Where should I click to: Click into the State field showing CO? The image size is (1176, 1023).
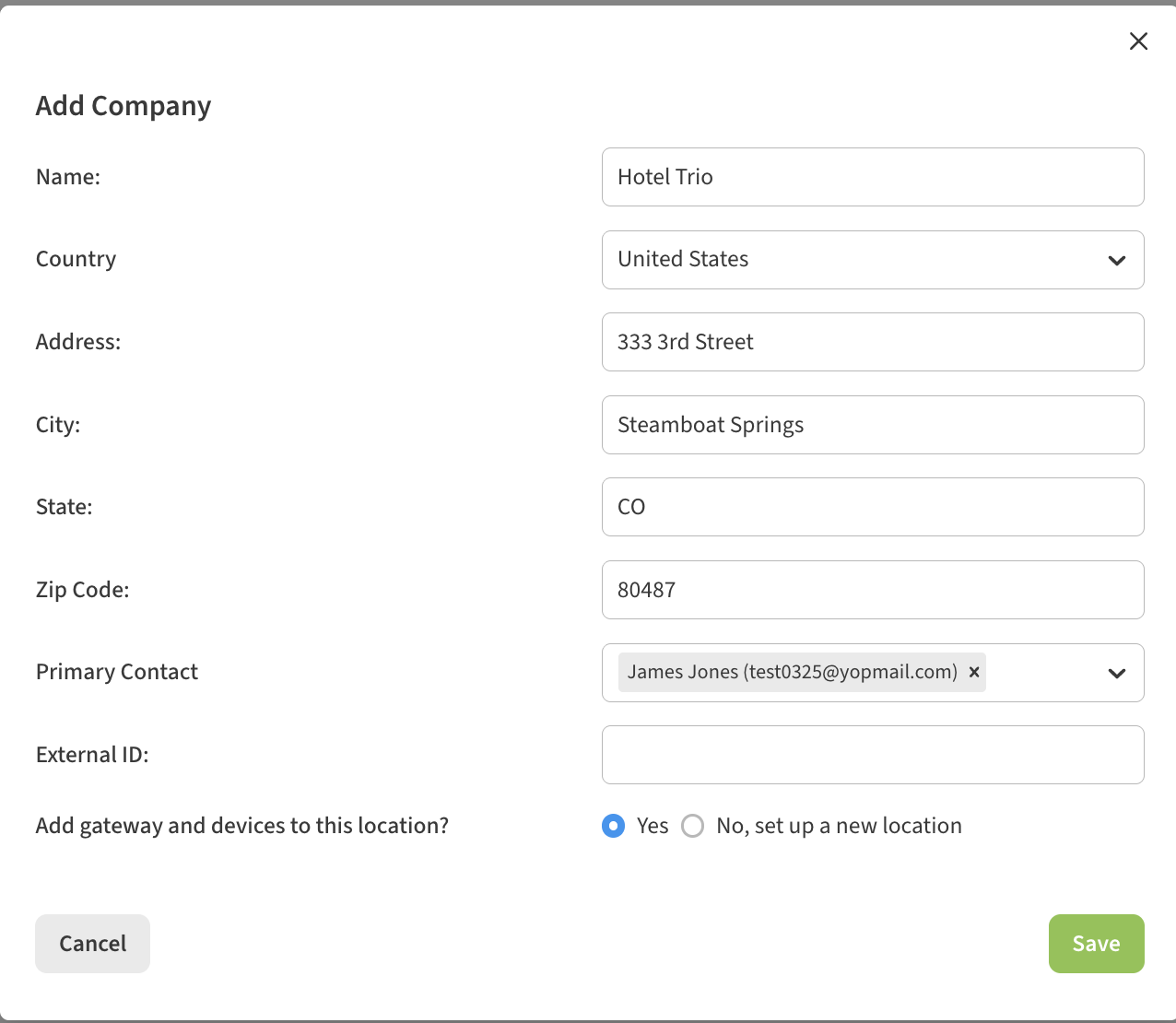(x=872, y=507)
